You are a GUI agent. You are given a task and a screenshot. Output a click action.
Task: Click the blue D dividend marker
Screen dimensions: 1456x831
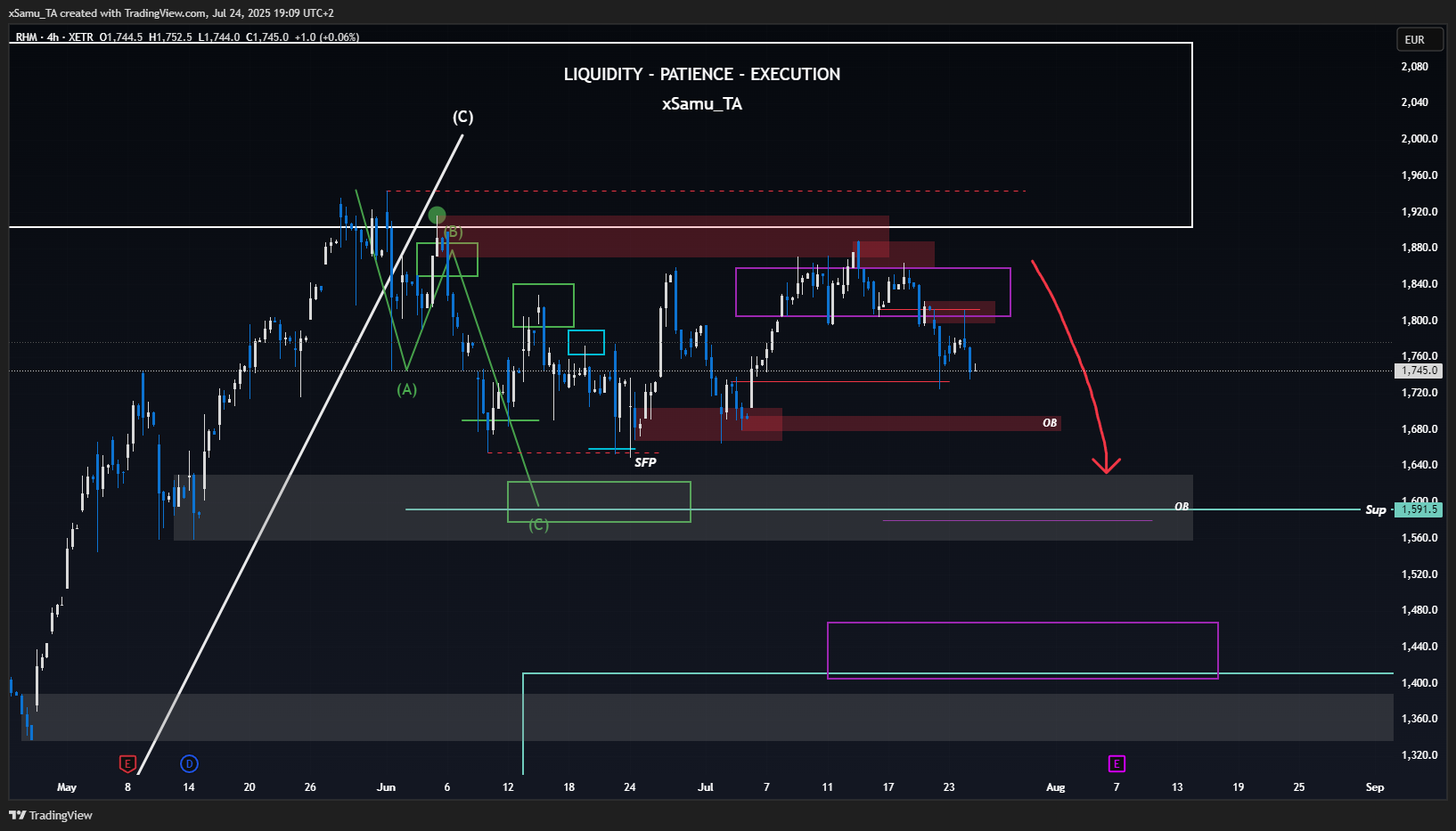(189, 763)
